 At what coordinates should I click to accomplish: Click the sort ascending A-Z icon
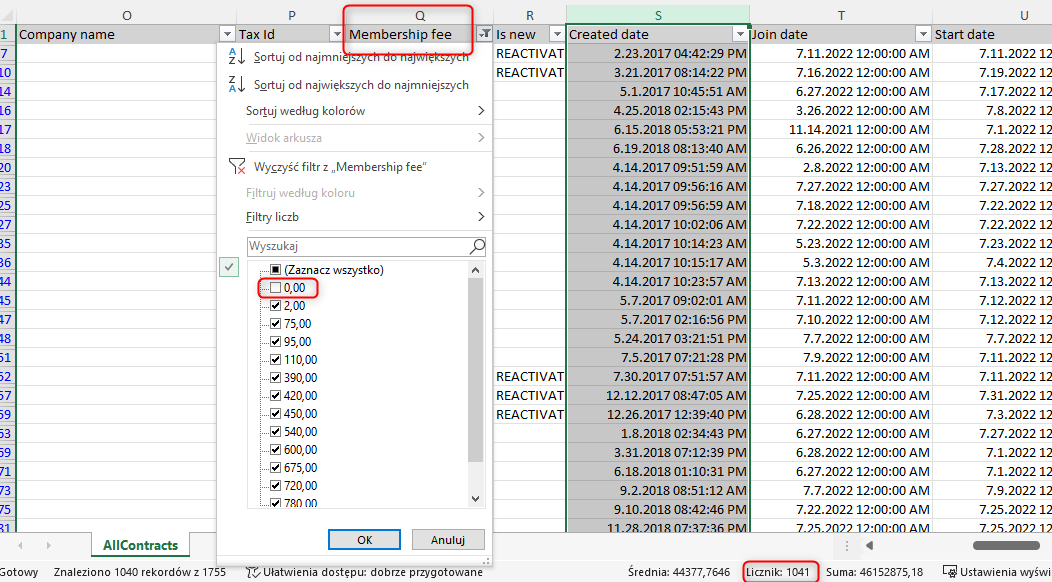tap(234, 57)
